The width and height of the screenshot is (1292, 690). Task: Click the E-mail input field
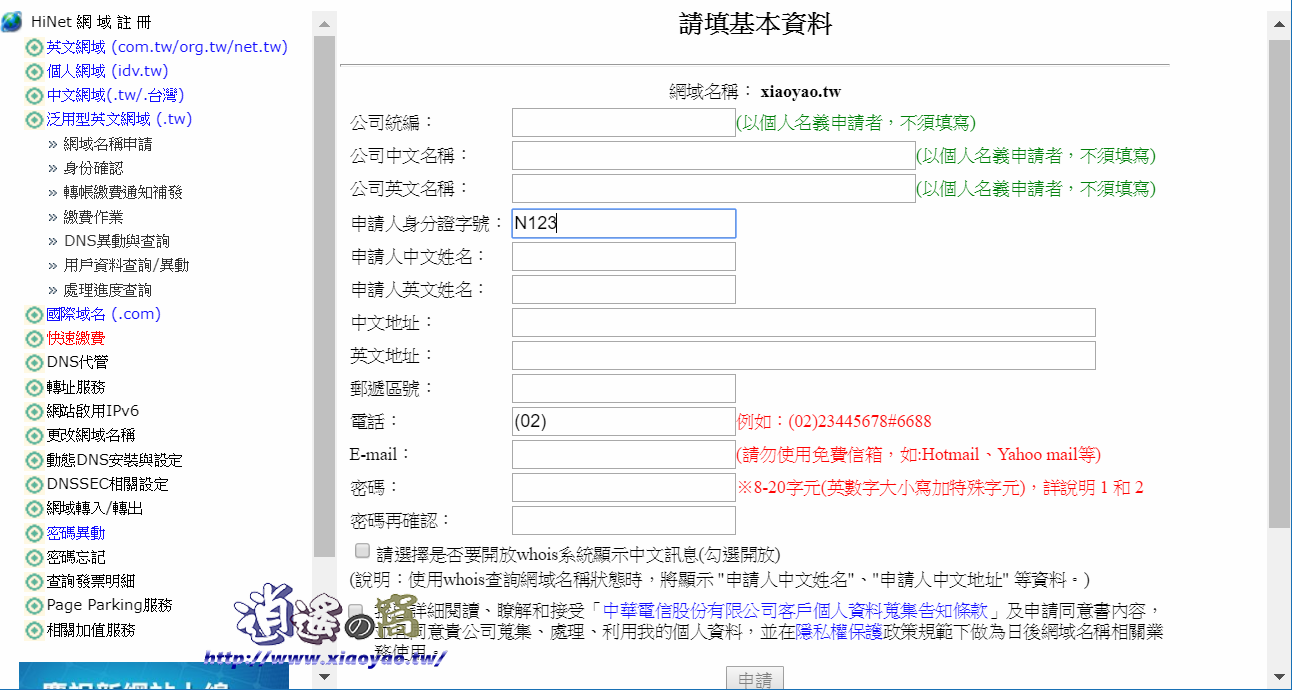pyautogui.click(x=624, y=455)
